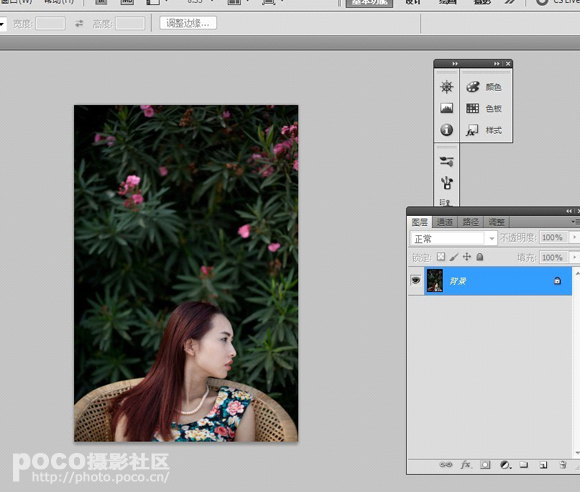The image size is (580, 492).
Task: Toggle lock image pixels brush icon
Action: (x=454, y=257)
